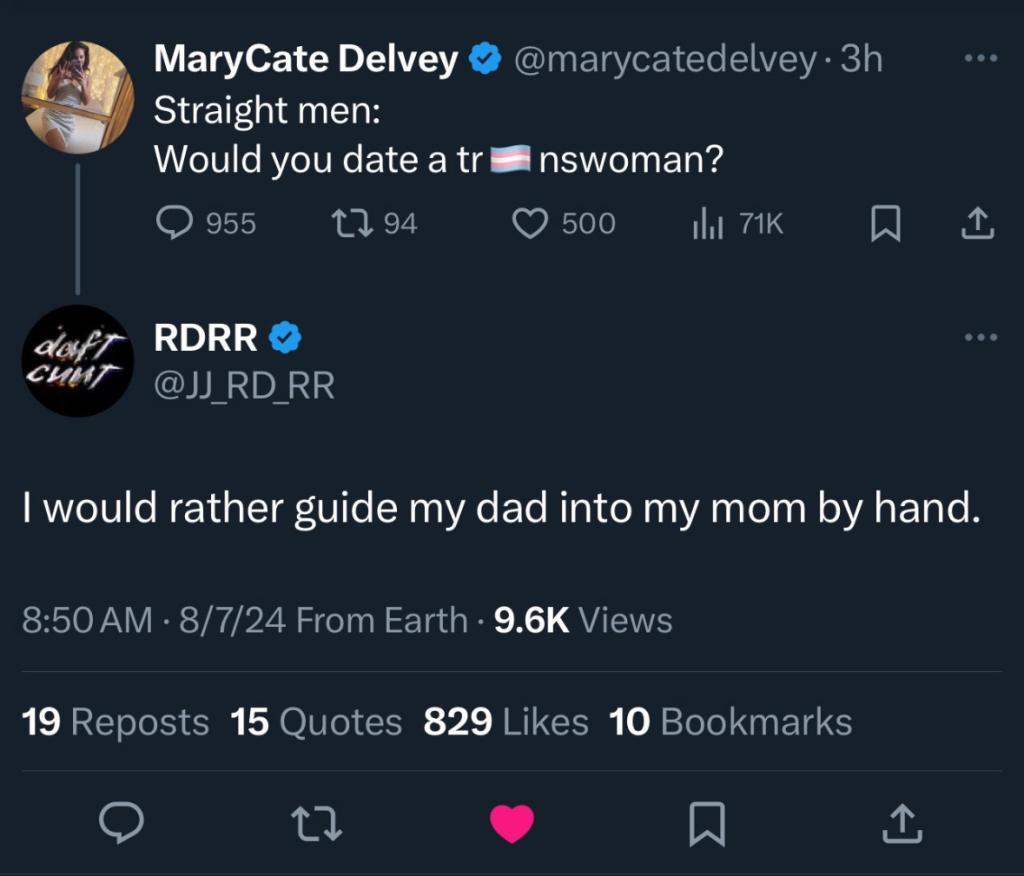Bookmark MaryCate Delvey's post
This screenshot has width=1024, height=876.
(884, 224)
